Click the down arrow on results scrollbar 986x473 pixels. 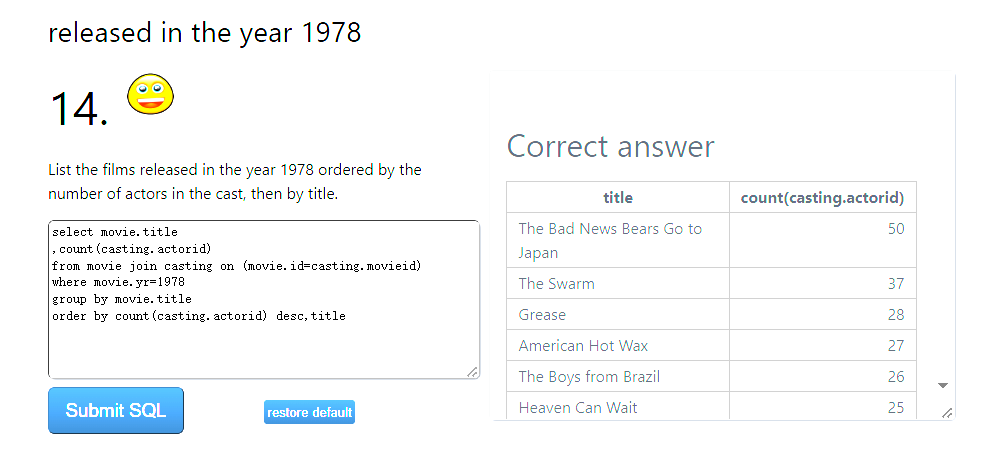(943, 385)
